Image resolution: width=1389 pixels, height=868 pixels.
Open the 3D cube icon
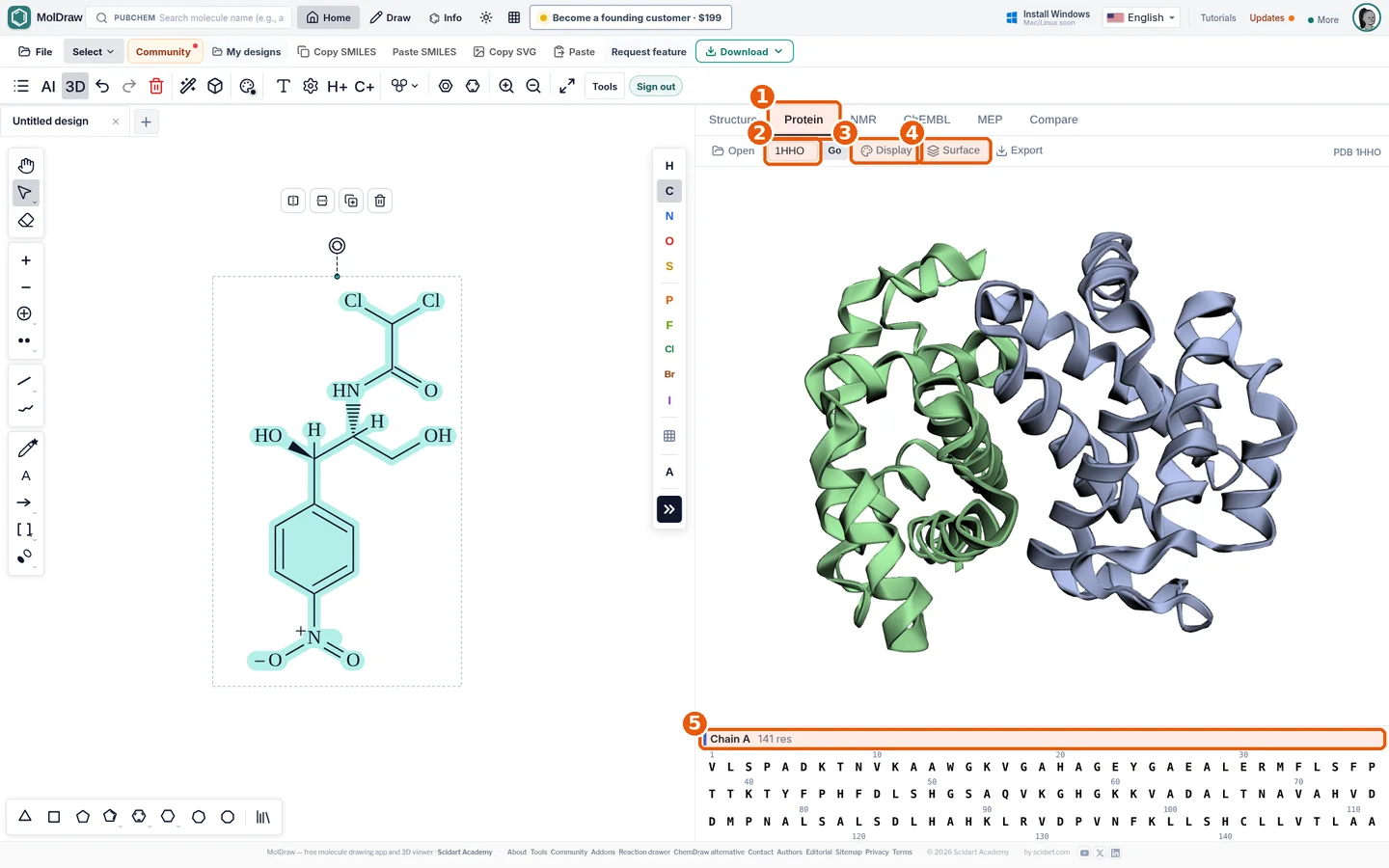(x=215, y=87)
